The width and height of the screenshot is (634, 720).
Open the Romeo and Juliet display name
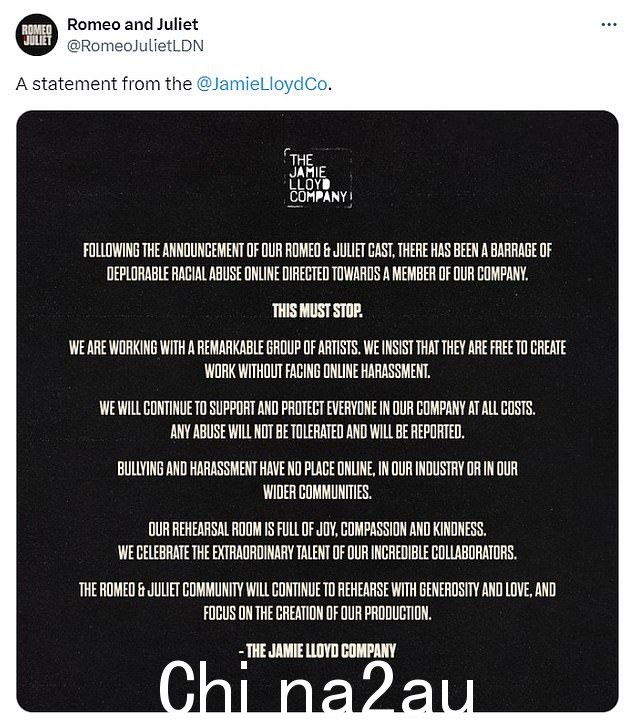[x=133, y=24]
